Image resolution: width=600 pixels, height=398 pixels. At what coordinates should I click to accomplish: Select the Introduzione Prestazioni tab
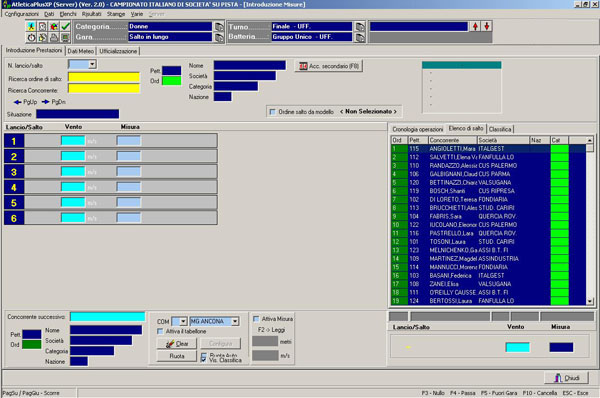pos(34,50)
